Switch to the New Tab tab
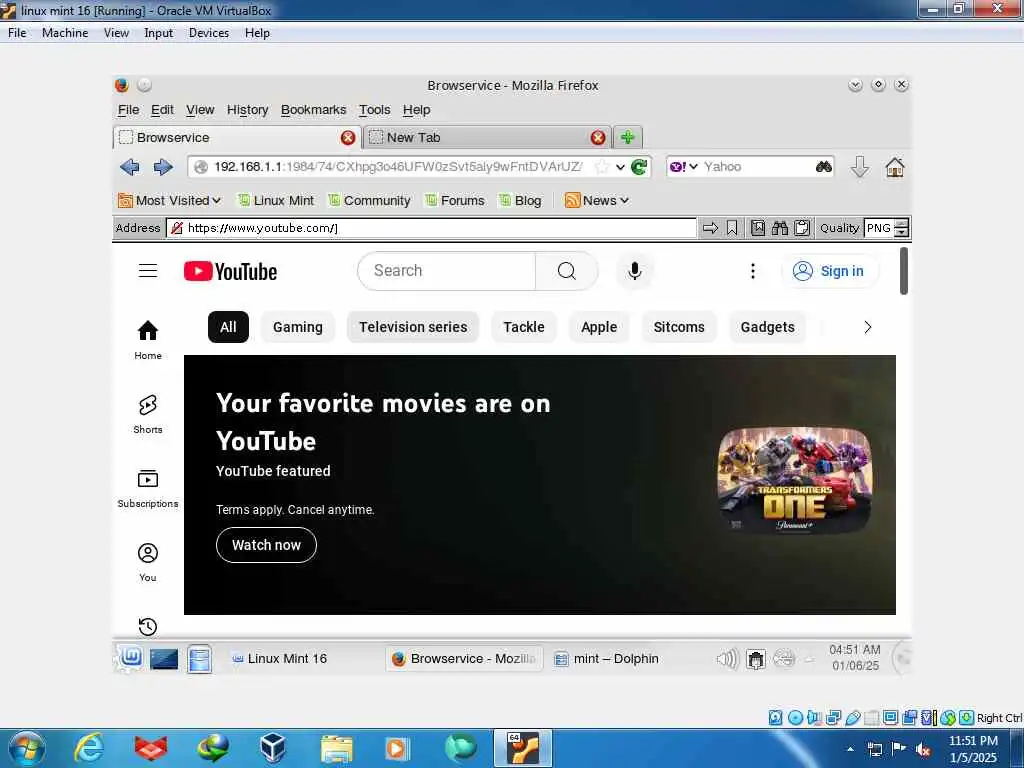1024x768 pixels. [x=487, y=137]
